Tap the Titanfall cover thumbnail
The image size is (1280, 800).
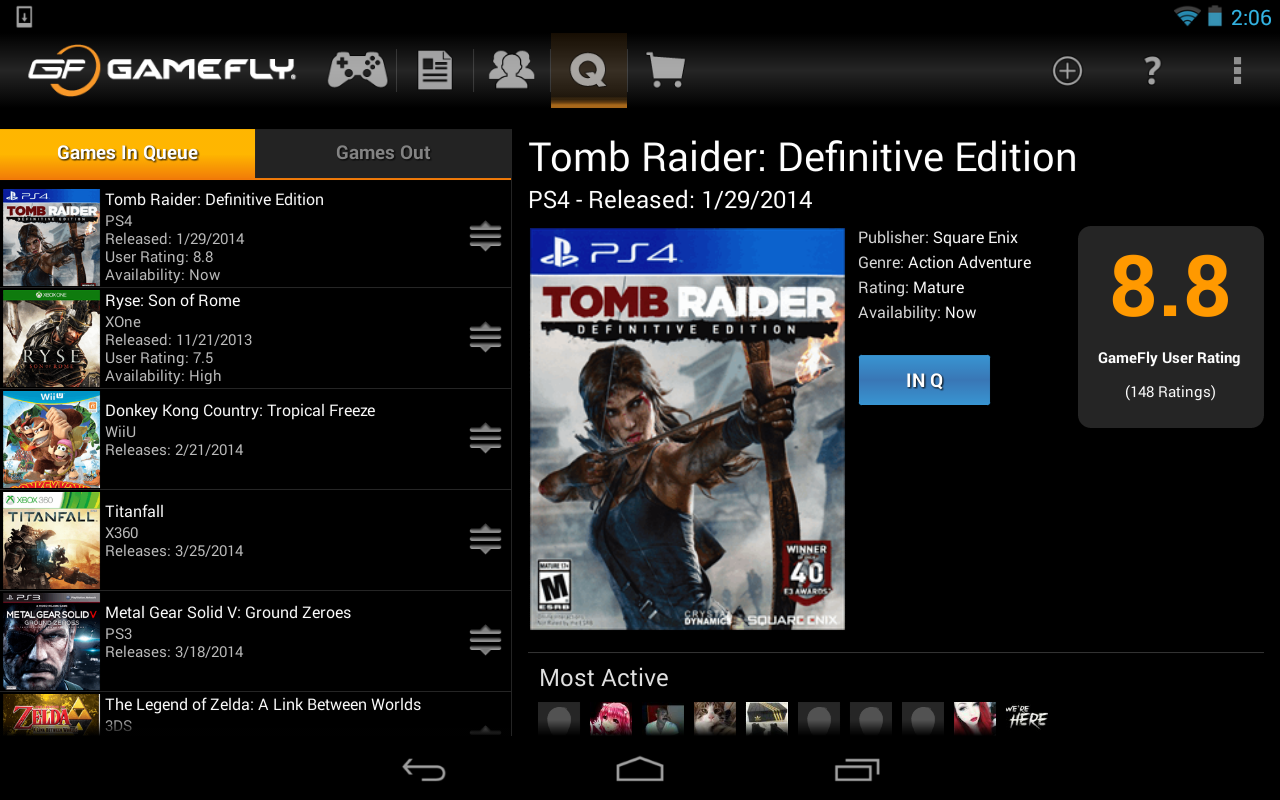52,540
